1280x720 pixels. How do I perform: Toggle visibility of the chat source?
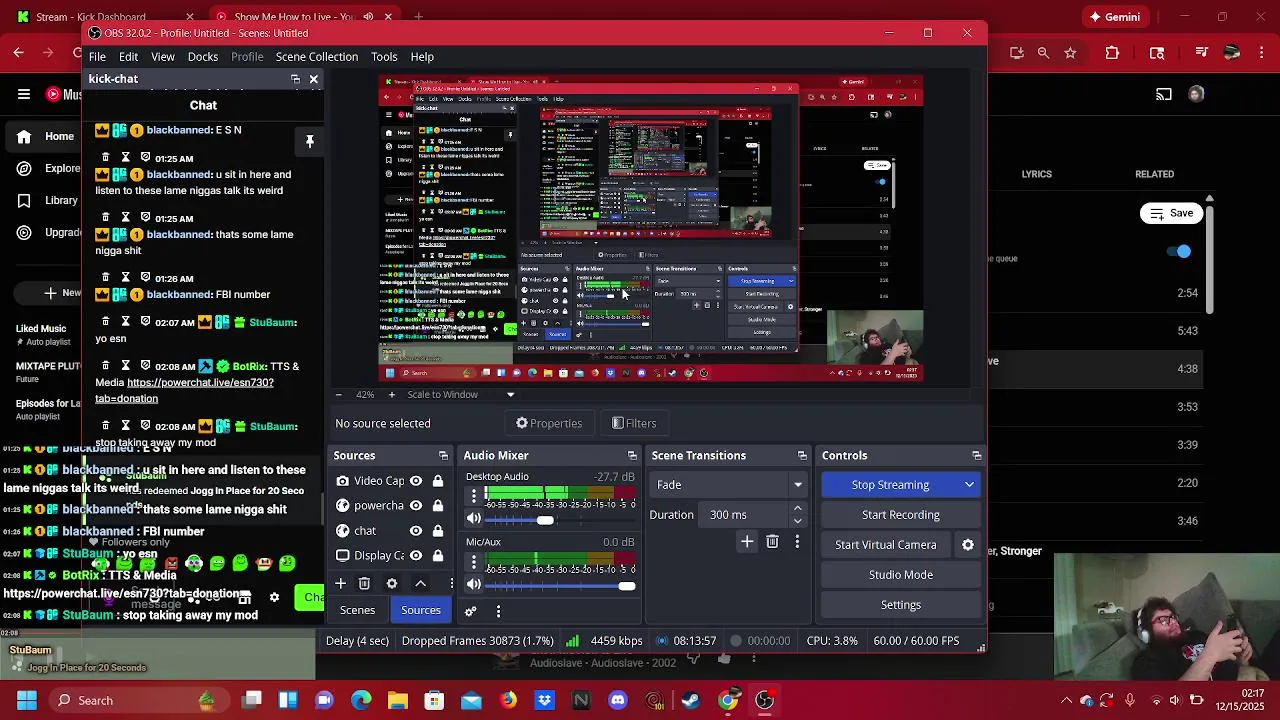pos(416,531)
